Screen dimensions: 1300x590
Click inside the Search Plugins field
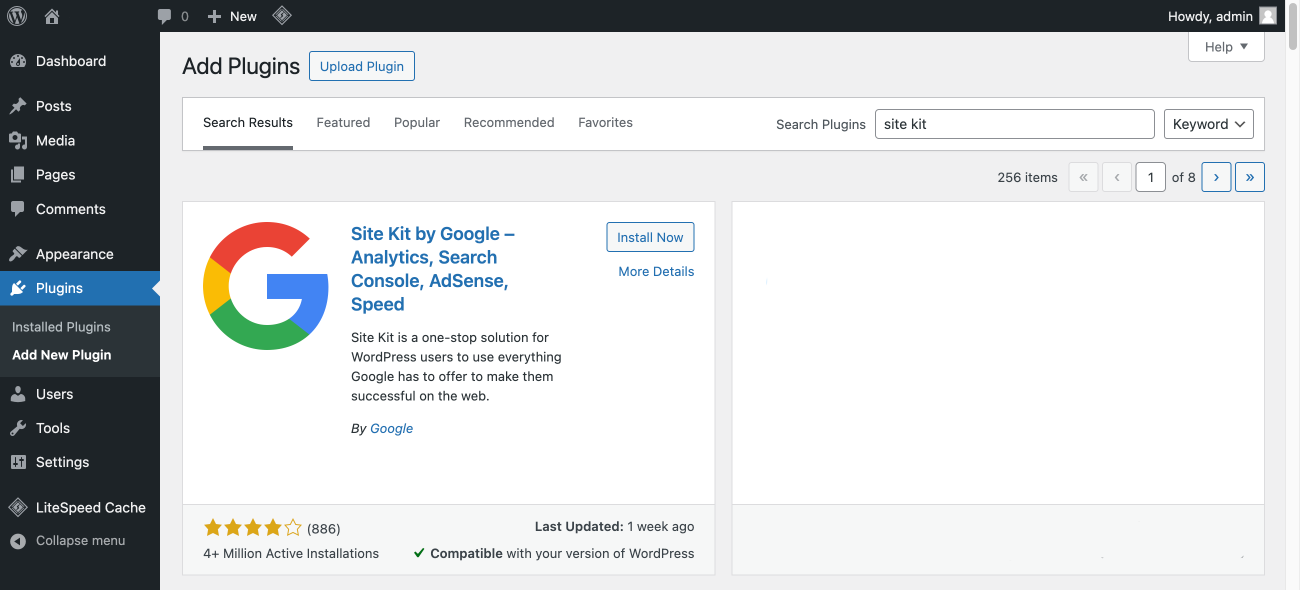click(x=1014, y=124)
